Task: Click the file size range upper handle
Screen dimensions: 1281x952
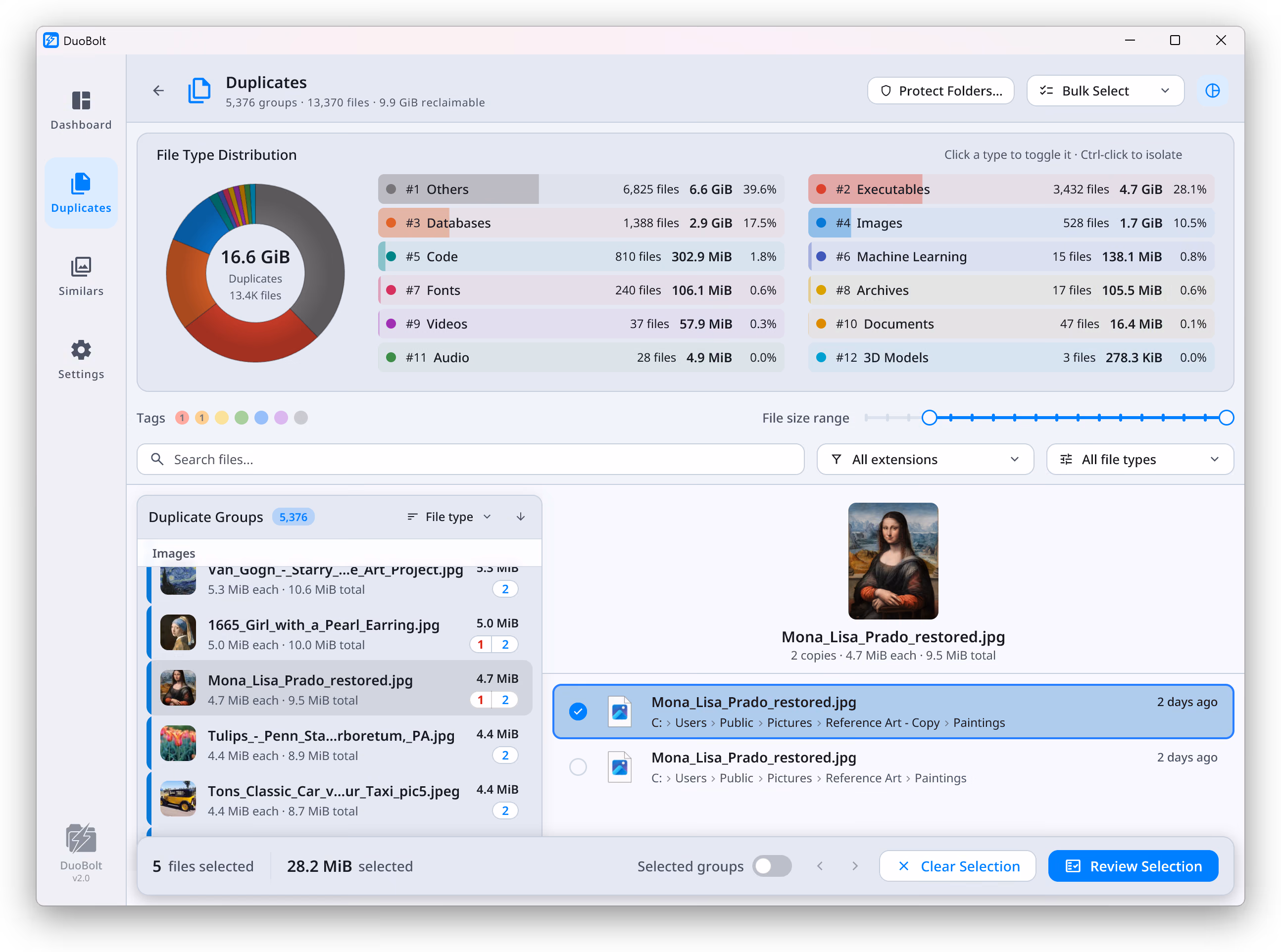Action: (1226, 417)
